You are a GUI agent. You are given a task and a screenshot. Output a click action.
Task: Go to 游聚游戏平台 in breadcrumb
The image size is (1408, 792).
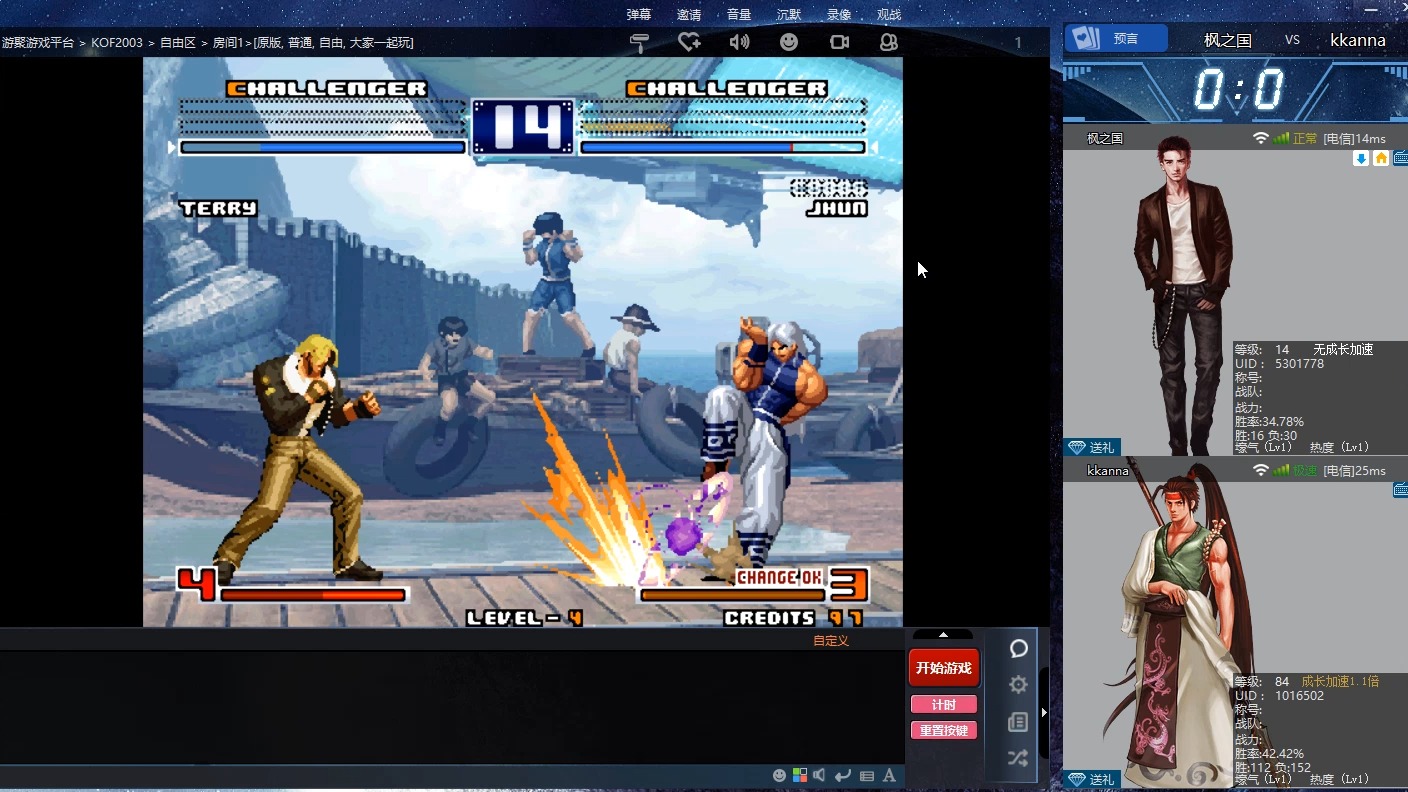38,42
